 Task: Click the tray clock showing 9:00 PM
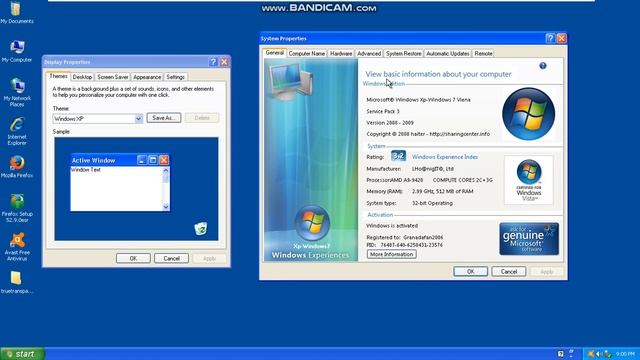(x=625, y=354)
